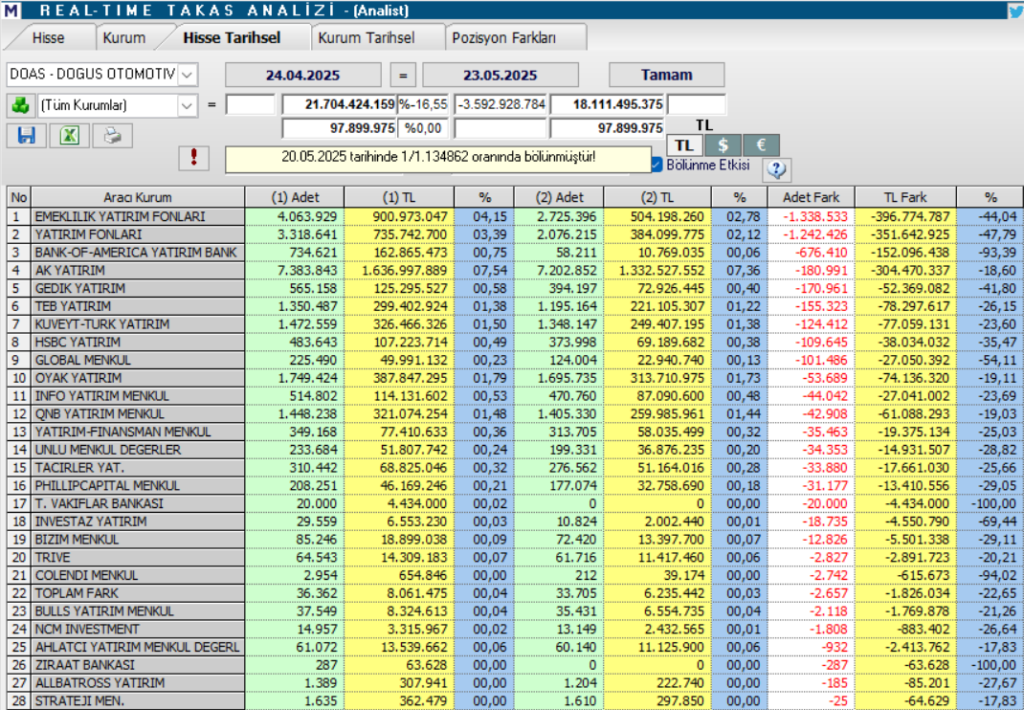Viewport: 1024px width, 710px height.
Task: Switch to the Kurum Tarihsel tab
Action: (365, 38)
